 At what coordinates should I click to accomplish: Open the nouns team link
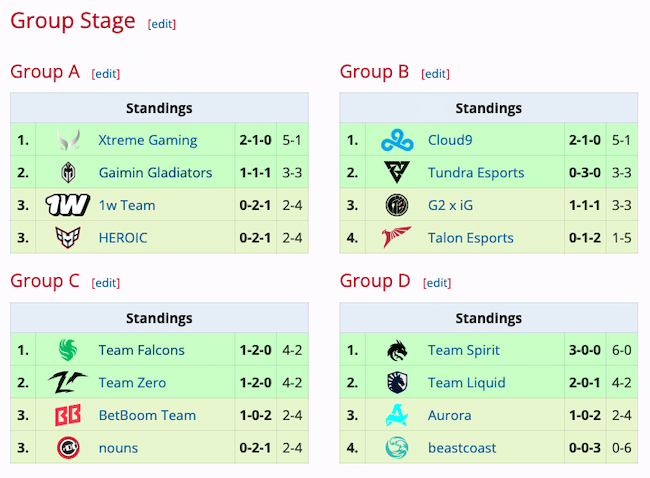click(118, 448)
